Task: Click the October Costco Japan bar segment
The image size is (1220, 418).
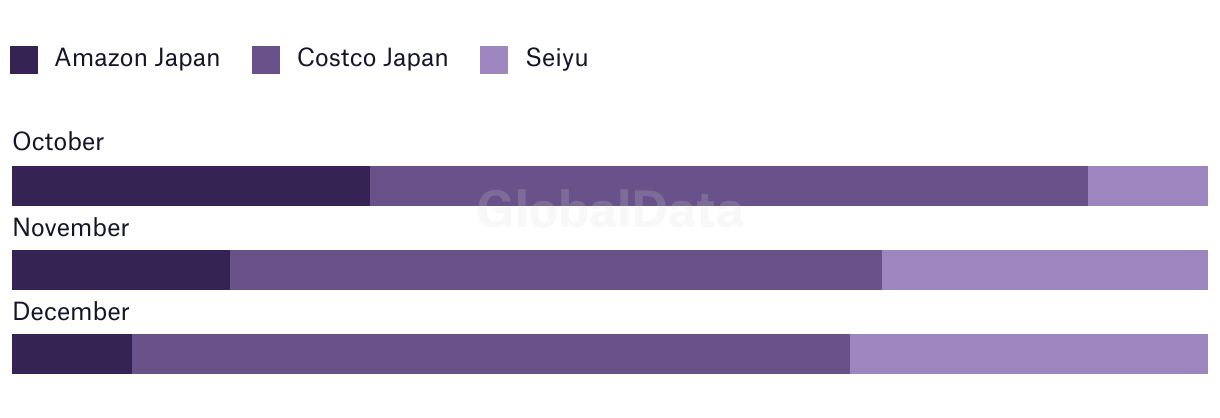Action: [x=729, y=186]
